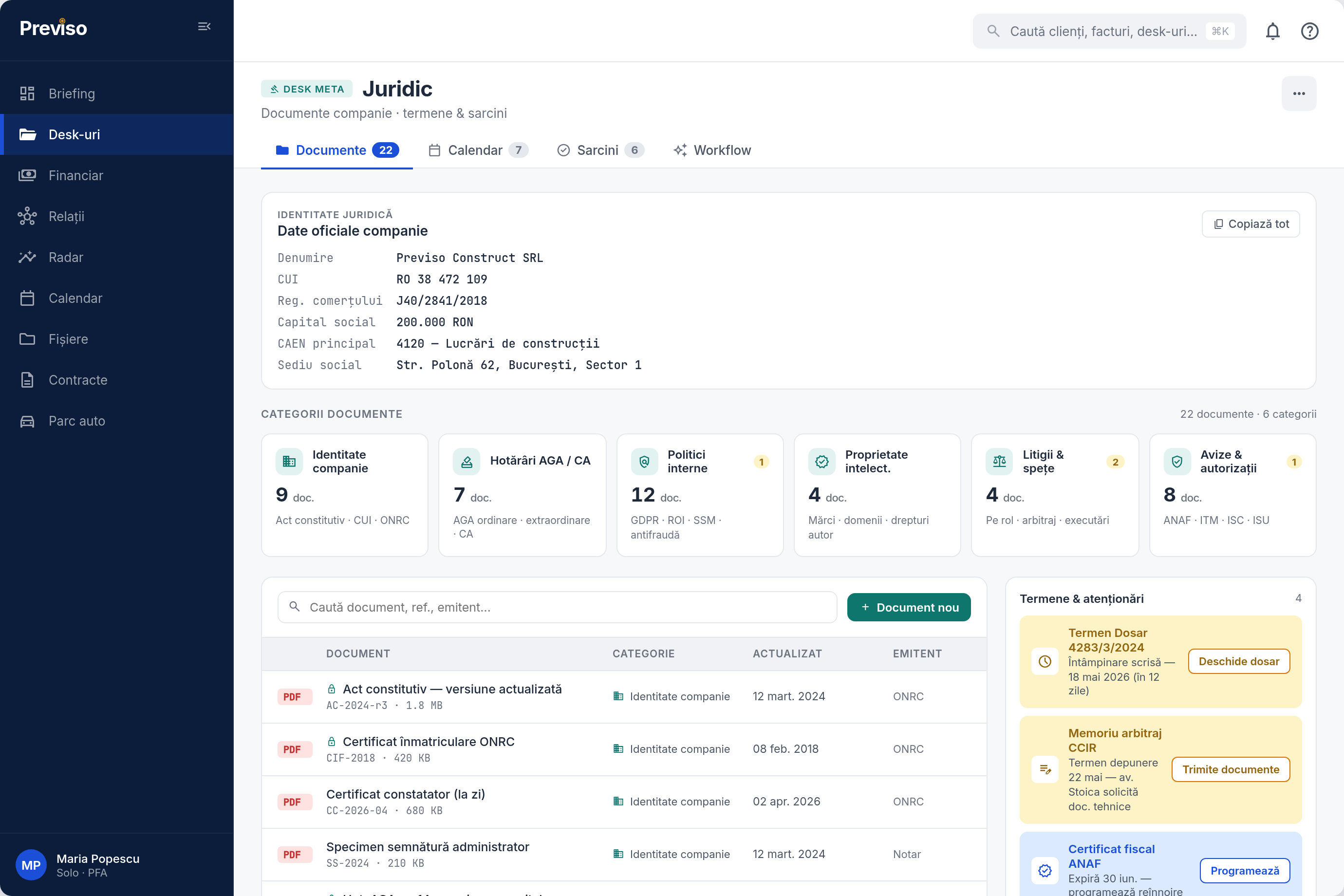This screenshot has height=896, width=1344.
Task: Click the global search field
Action: point(1109,31)
